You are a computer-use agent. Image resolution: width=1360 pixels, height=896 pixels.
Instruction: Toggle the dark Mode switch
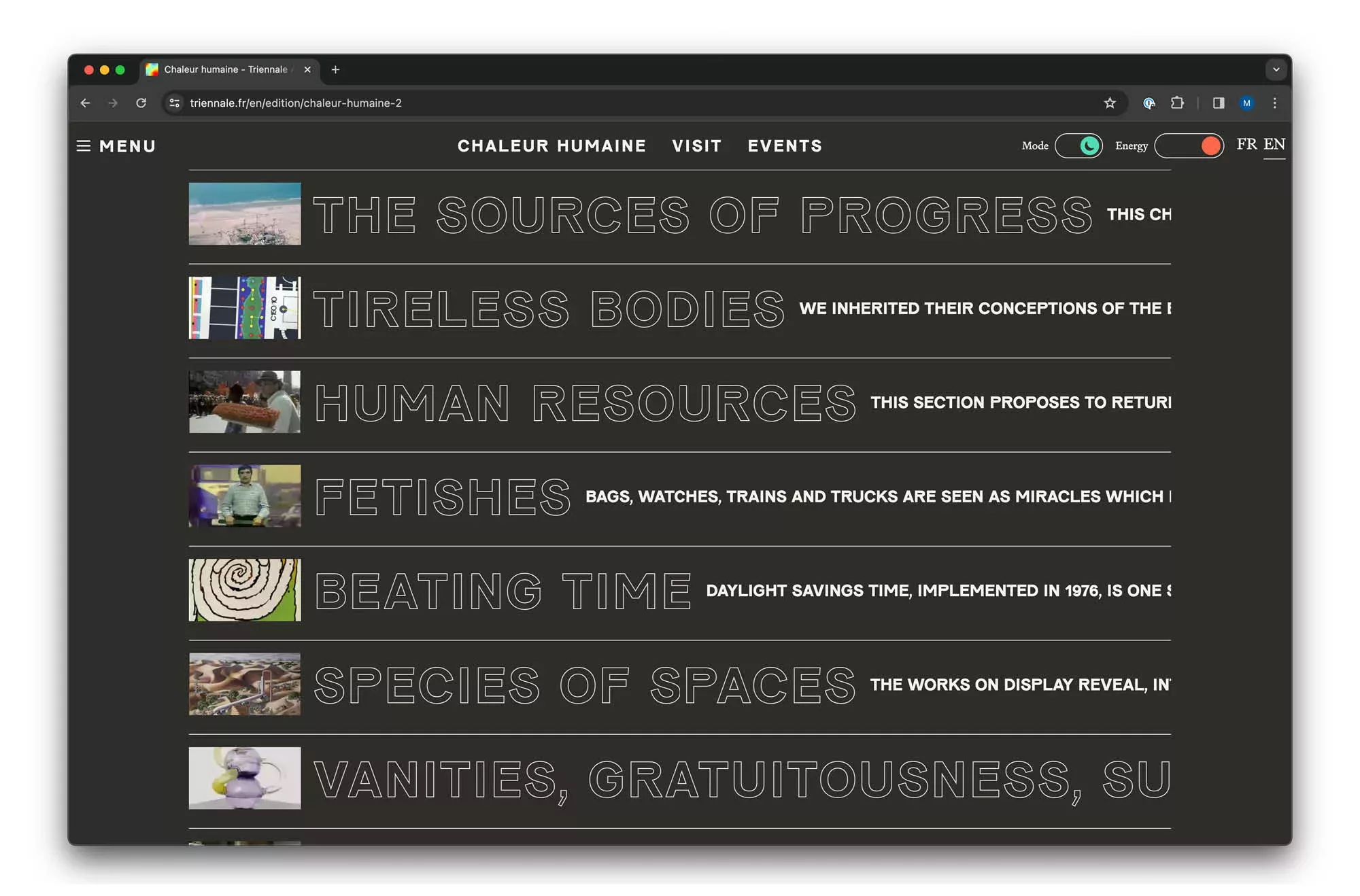coord(1078,146)
